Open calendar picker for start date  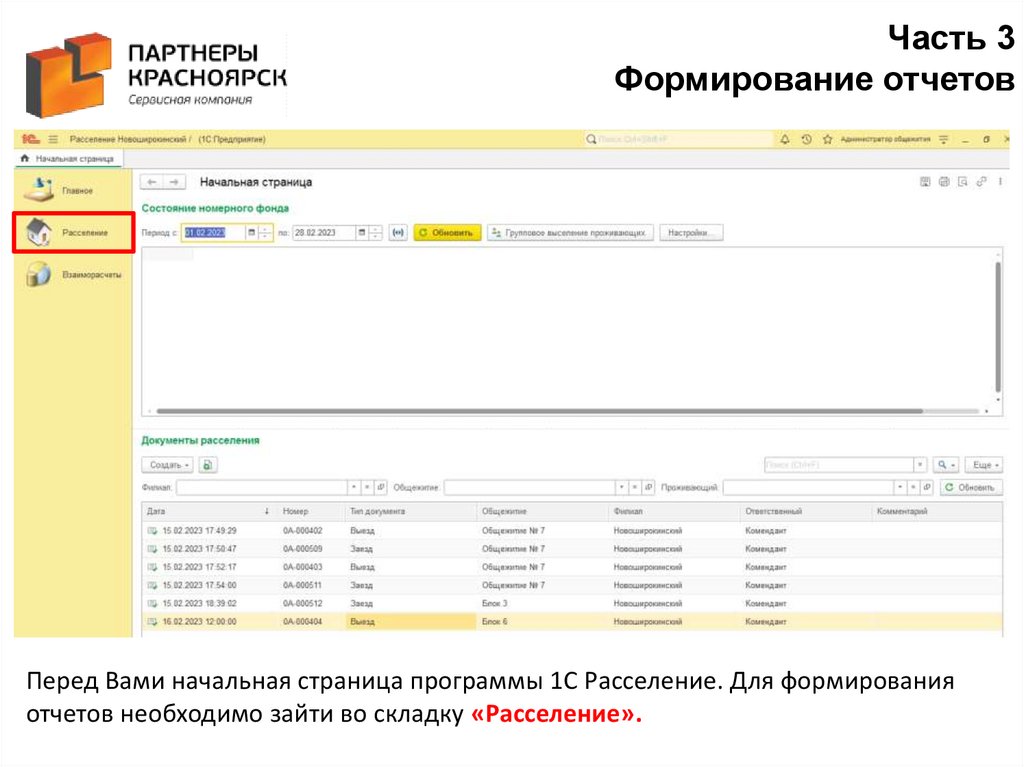[251, 233]
